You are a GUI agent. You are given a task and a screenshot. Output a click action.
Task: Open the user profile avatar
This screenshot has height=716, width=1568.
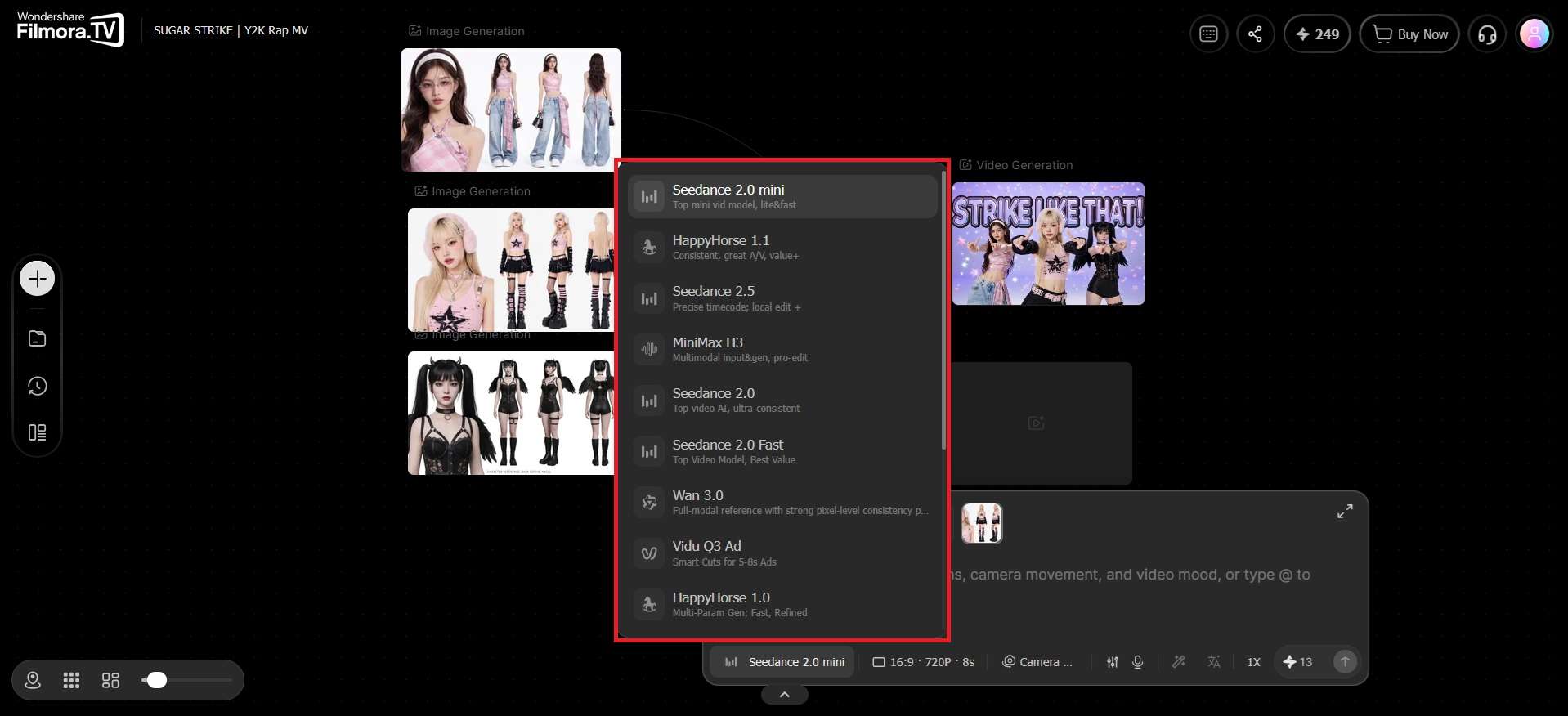click(1534, 34)
